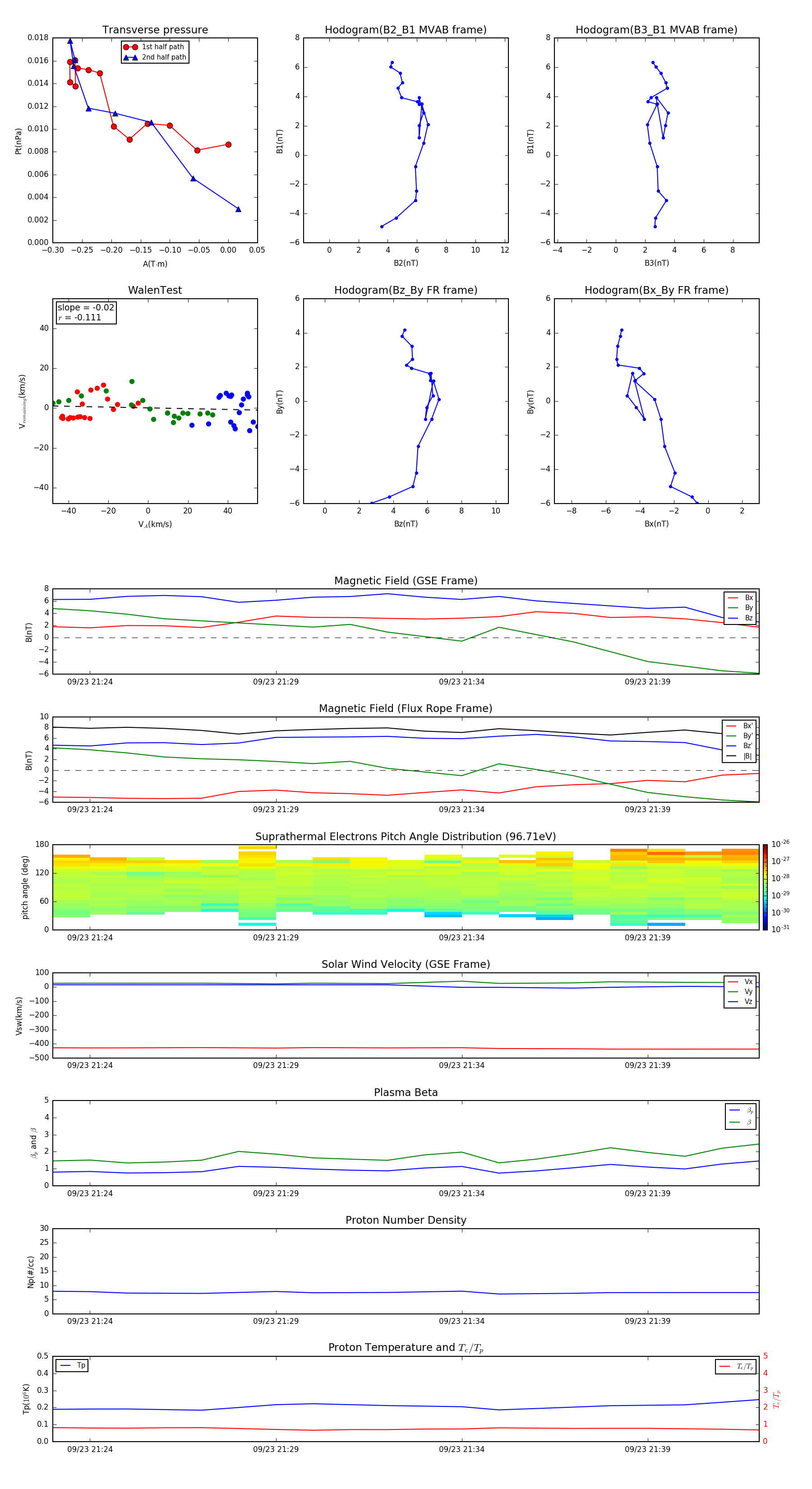This screenshot has height=1489, width=812.
Task: Click the 'Pt(nPa)' y-axis label
Action: pyautogui.click(x=18, y=140)
